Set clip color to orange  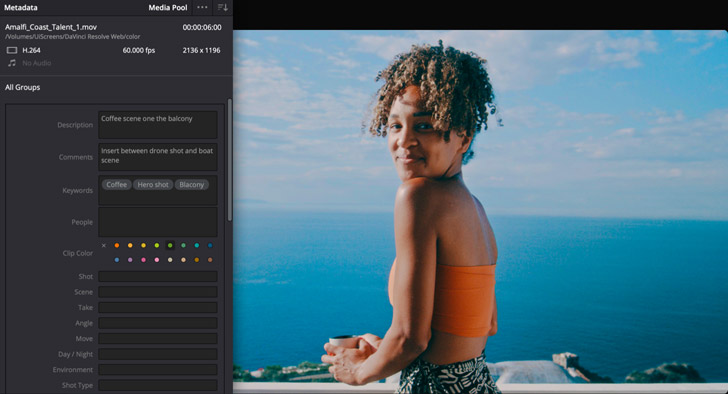pyautogui.click(x=117, y=245)
